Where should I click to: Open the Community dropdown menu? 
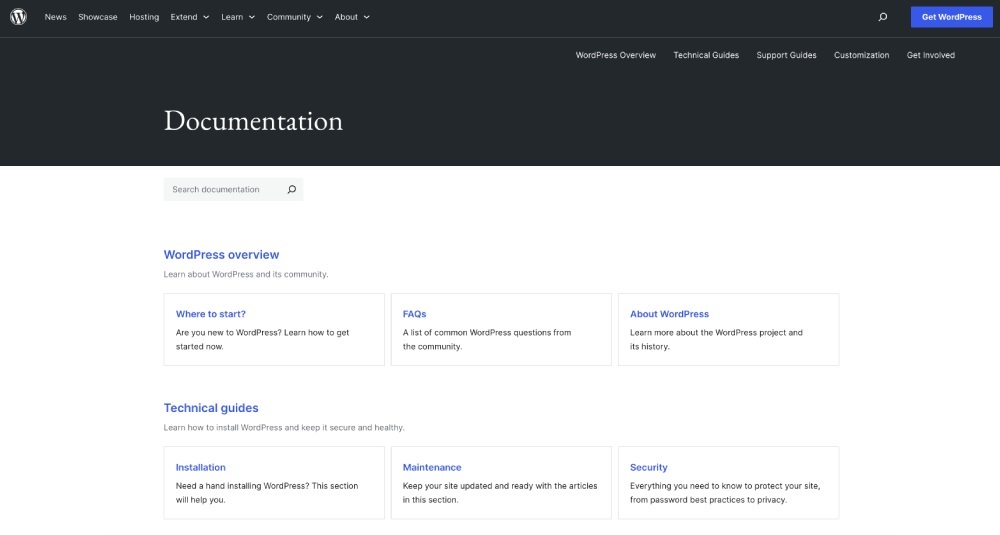295,17
